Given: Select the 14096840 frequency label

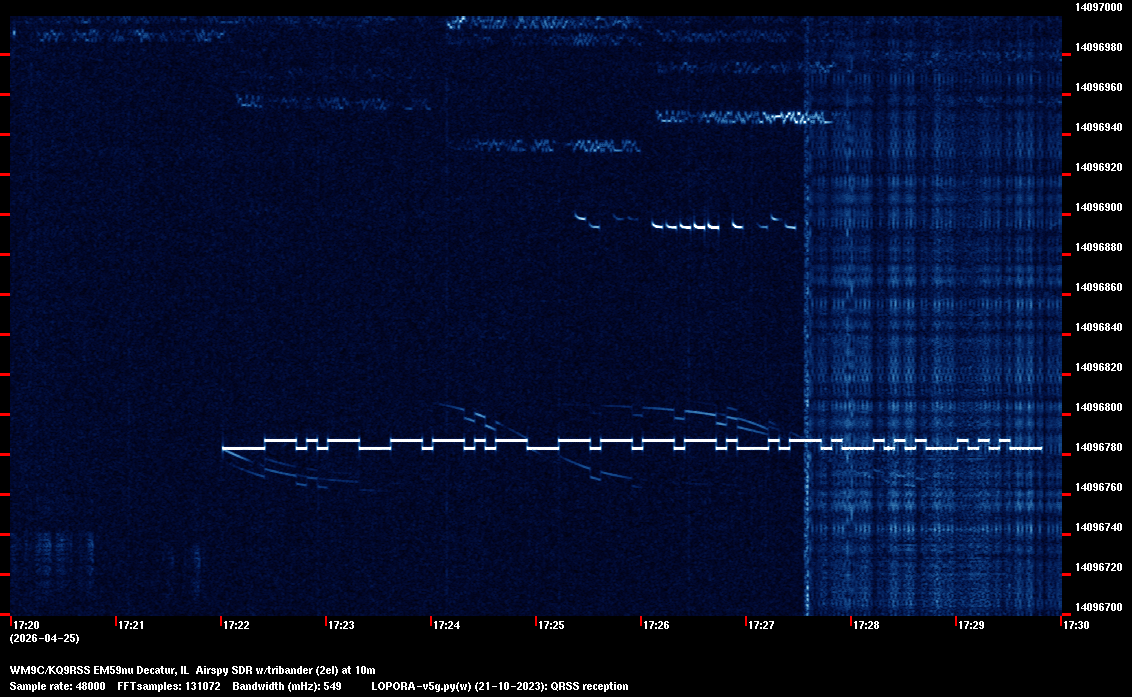Looking at the screenshot, I should pyautogui.click(x=1098, y=327).
